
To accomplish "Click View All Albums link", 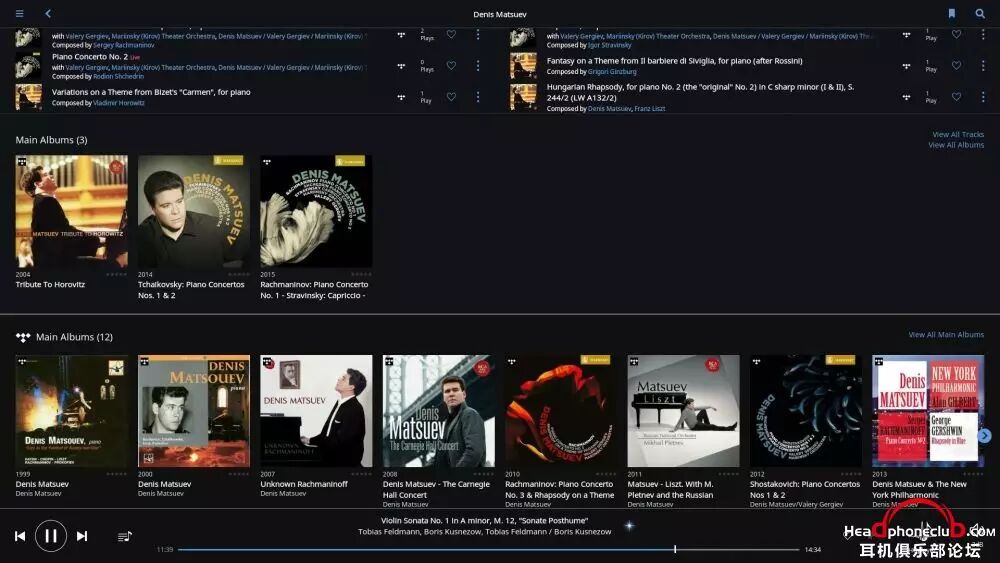I will tap(956, 145).
